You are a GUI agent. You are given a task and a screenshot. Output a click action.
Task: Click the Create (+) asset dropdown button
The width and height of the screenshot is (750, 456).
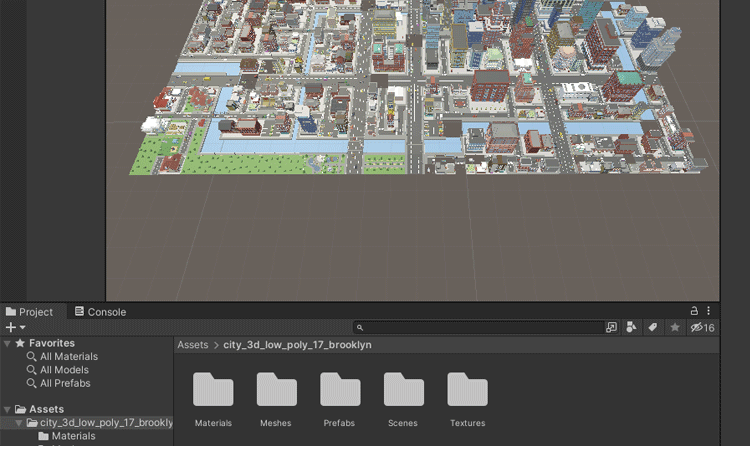click(15, 327)
